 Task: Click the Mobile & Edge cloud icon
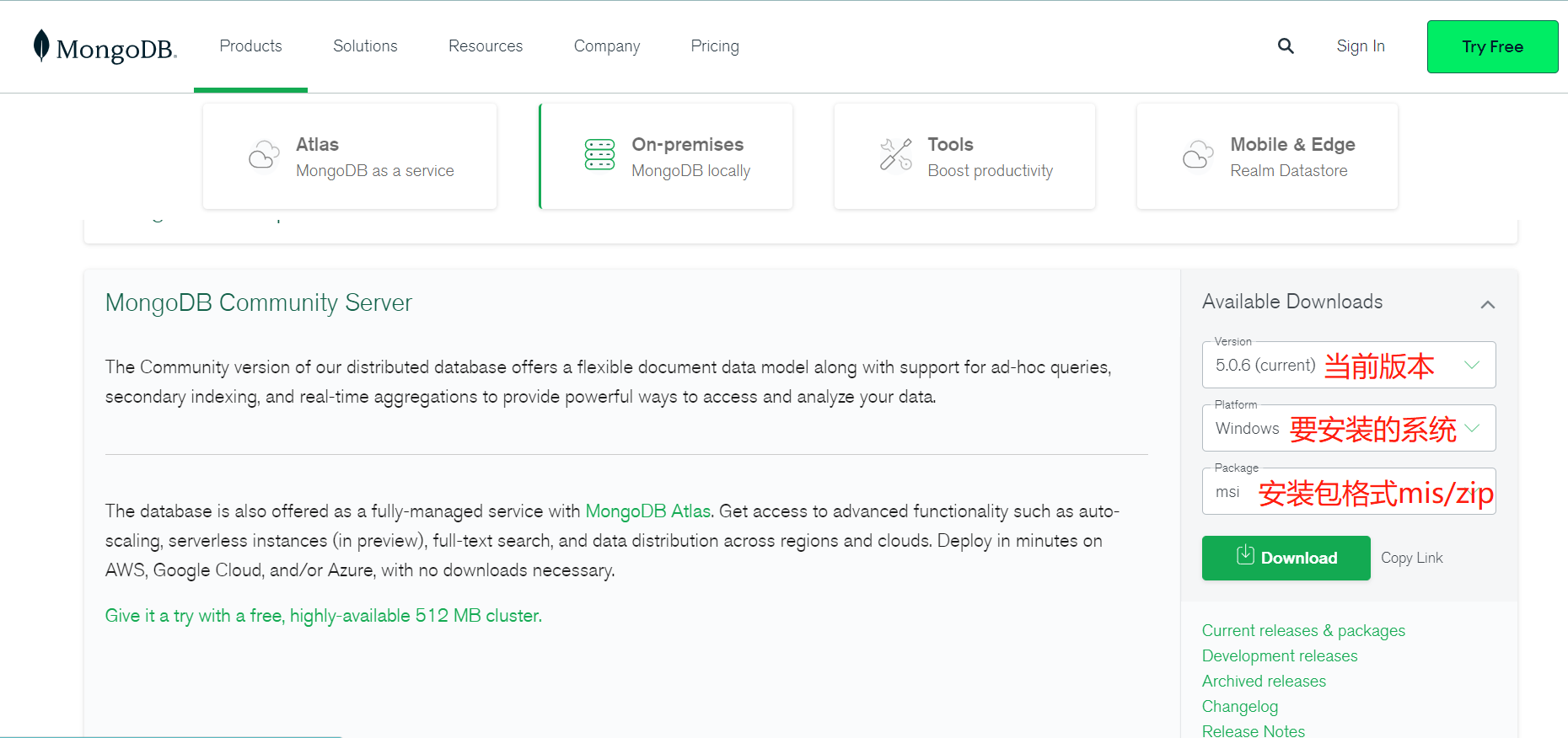point(1198,155)
